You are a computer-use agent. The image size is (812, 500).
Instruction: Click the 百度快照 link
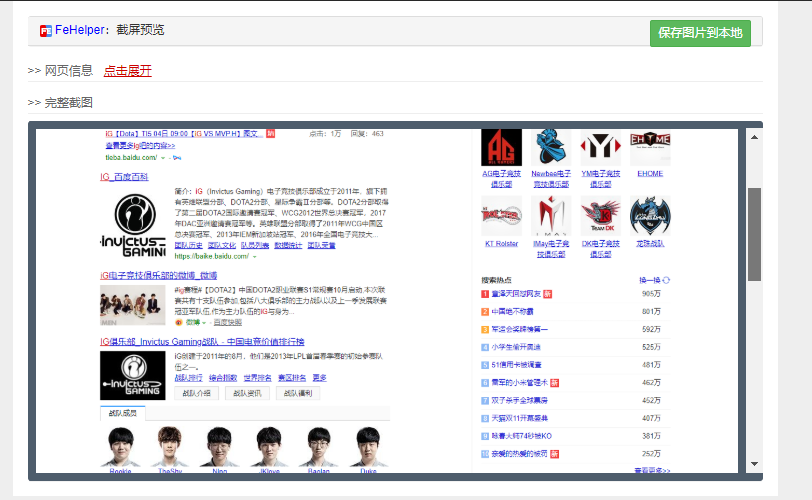[227, 322]
